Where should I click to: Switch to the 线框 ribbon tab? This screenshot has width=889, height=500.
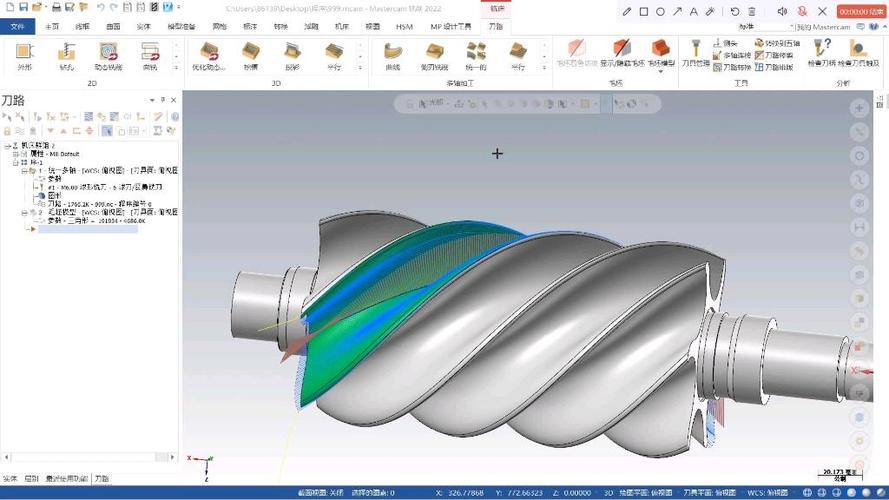click(x=82, y=26)
